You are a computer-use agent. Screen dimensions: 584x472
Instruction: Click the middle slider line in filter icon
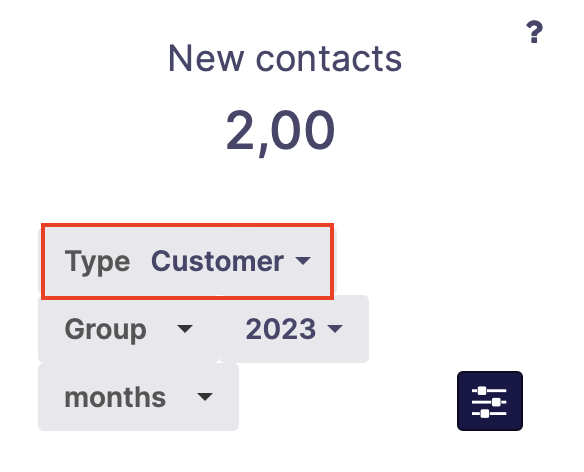tap(489, 402)
